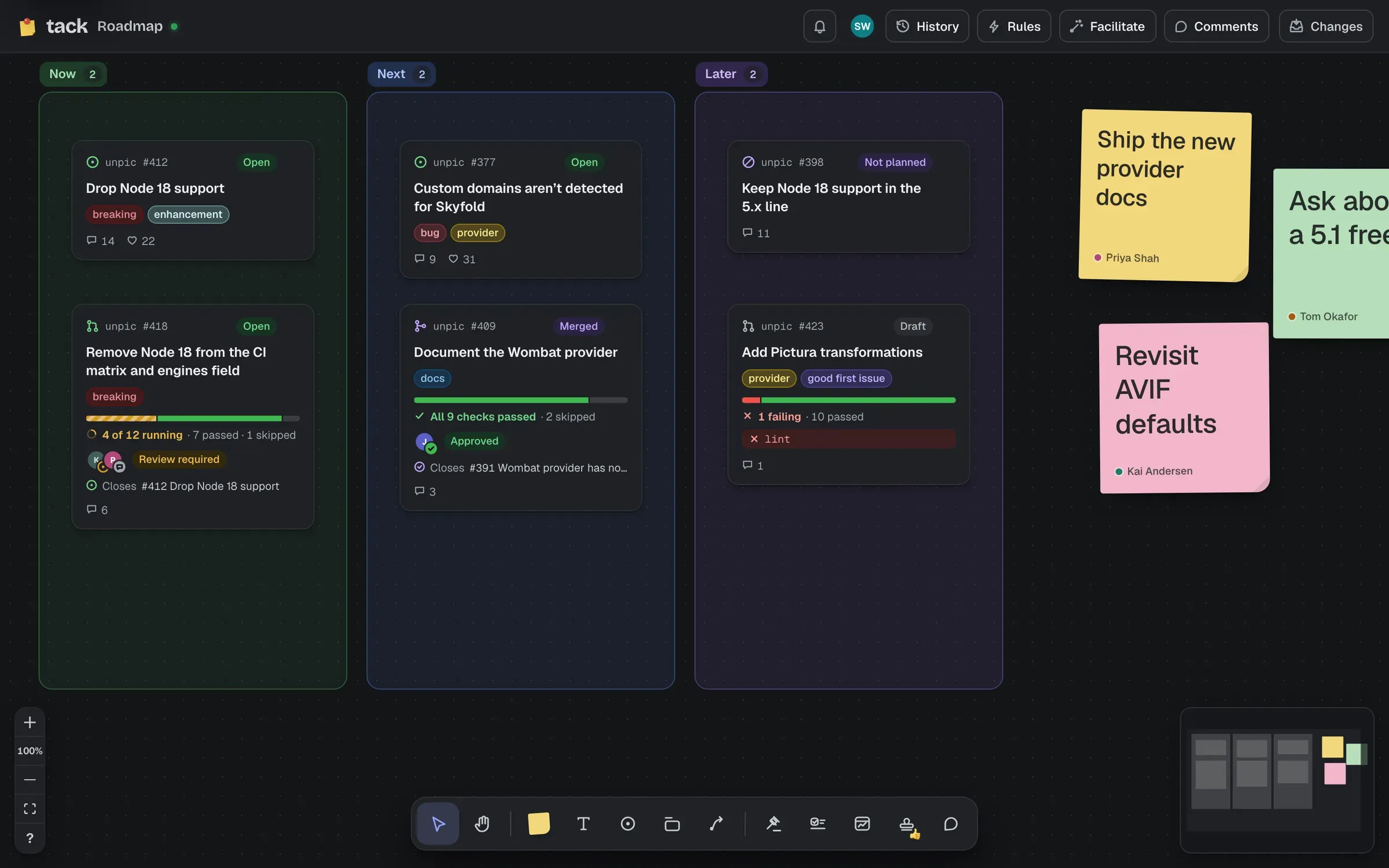Select the issue circle tool
This screenshot has height=868, width=1389.
[x=628, y=823]
